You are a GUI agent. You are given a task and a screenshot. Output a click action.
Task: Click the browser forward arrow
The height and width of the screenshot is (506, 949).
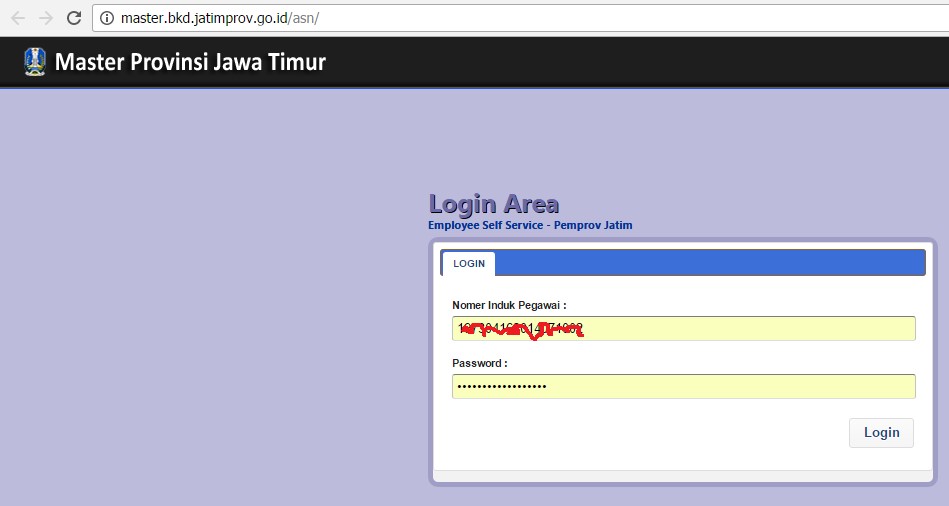pyautogui.click(x=46, y=18)
